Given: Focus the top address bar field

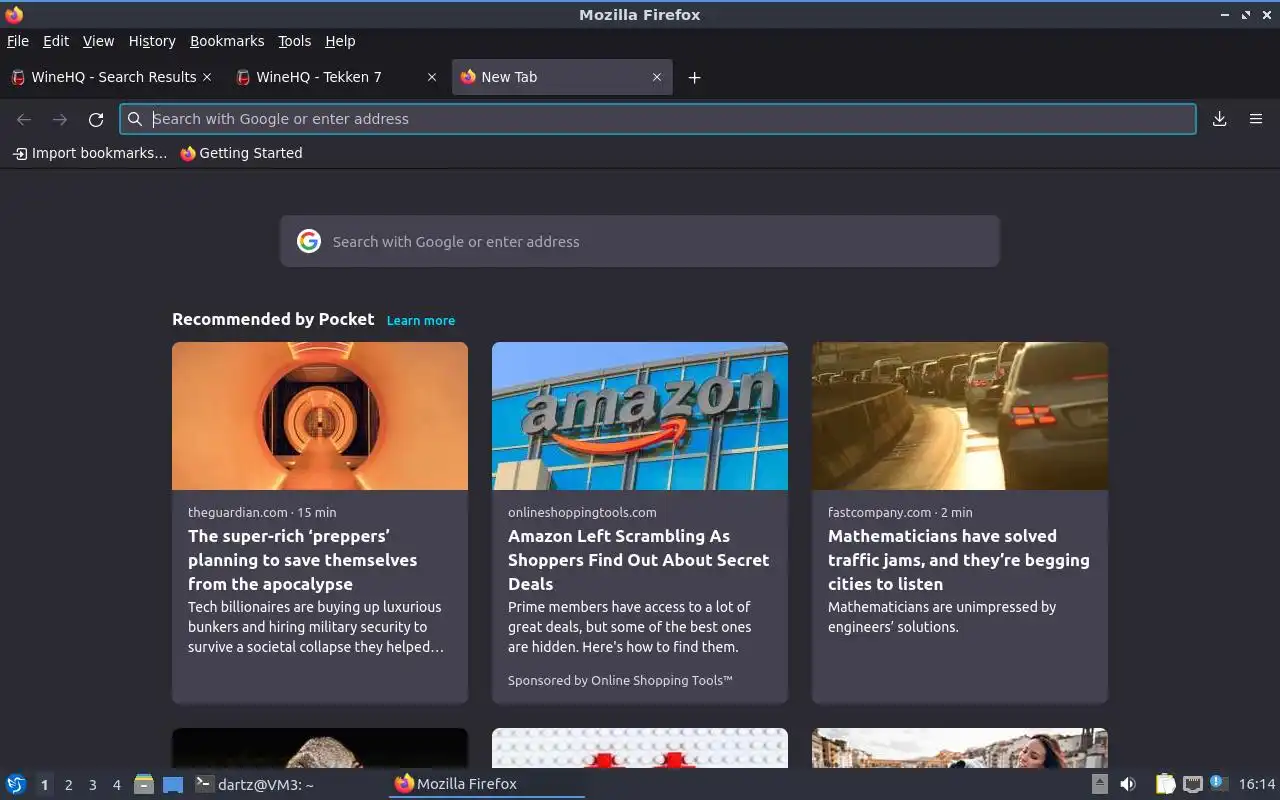Looking at the screenshot, I should [x=658, y=119].
